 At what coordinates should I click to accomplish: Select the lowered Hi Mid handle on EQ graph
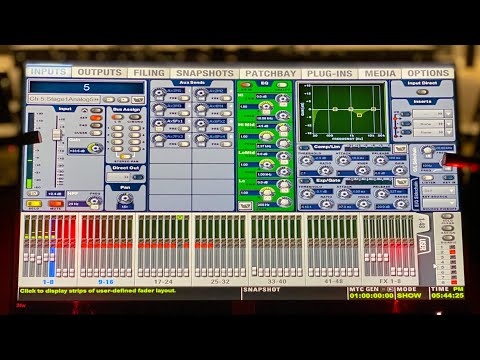click(359, 115)
